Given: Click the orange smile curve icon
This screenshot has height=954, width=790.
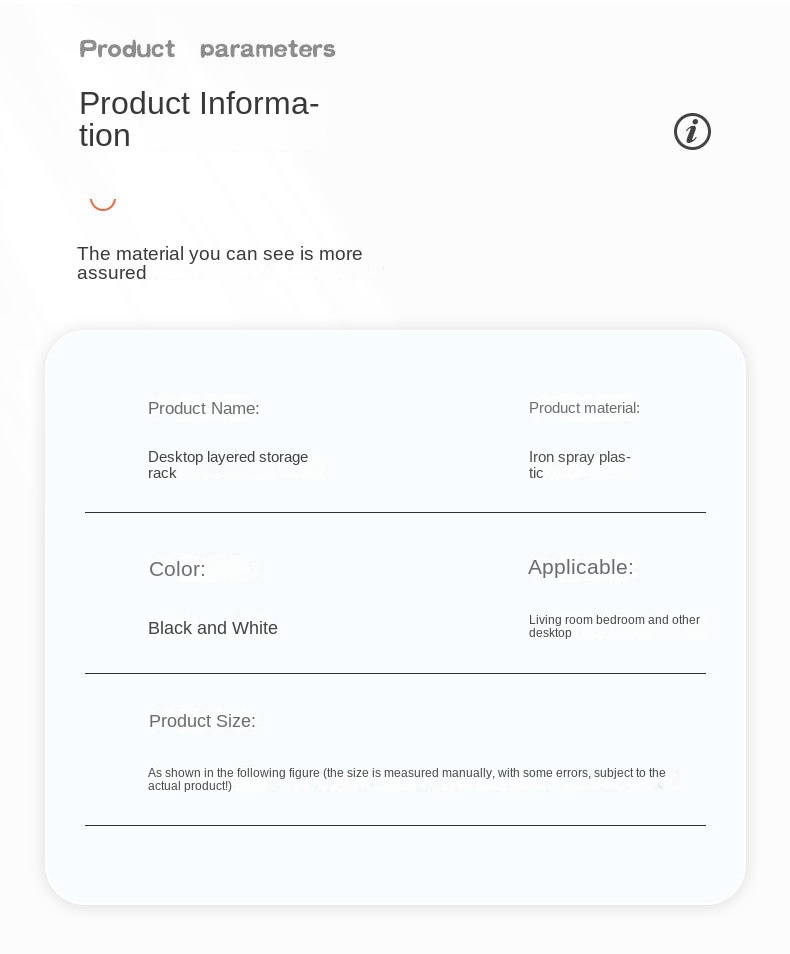Looking at the screenshot, I should (x=103, y=204).
